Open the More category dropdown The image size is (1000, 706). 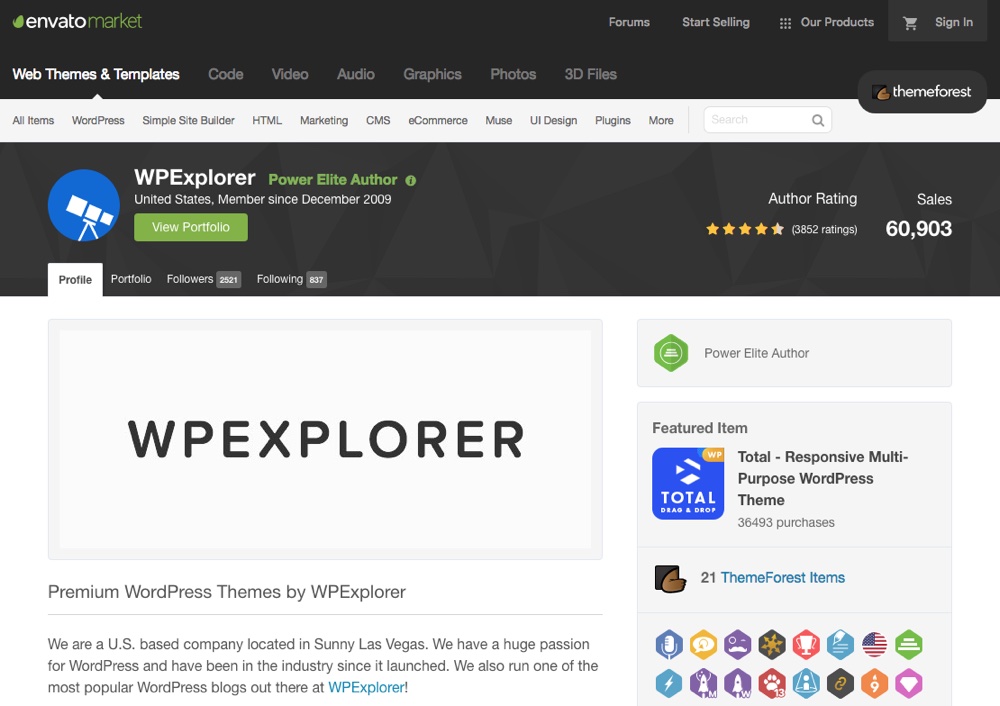click(661, 121)
